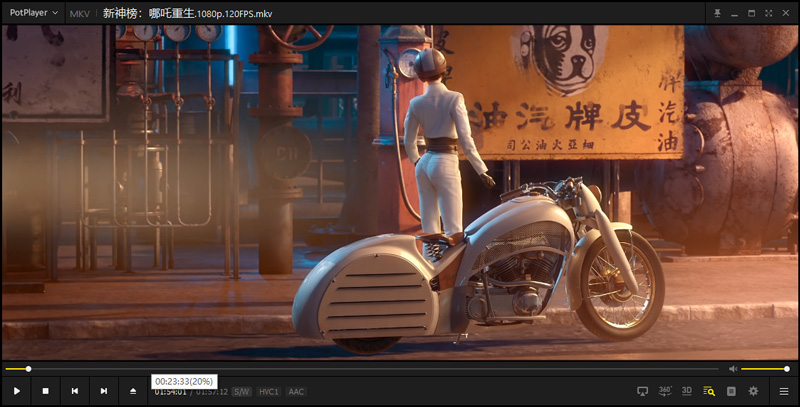
Task: Click the yellow volume slider
Action: [x=765, y=369]
